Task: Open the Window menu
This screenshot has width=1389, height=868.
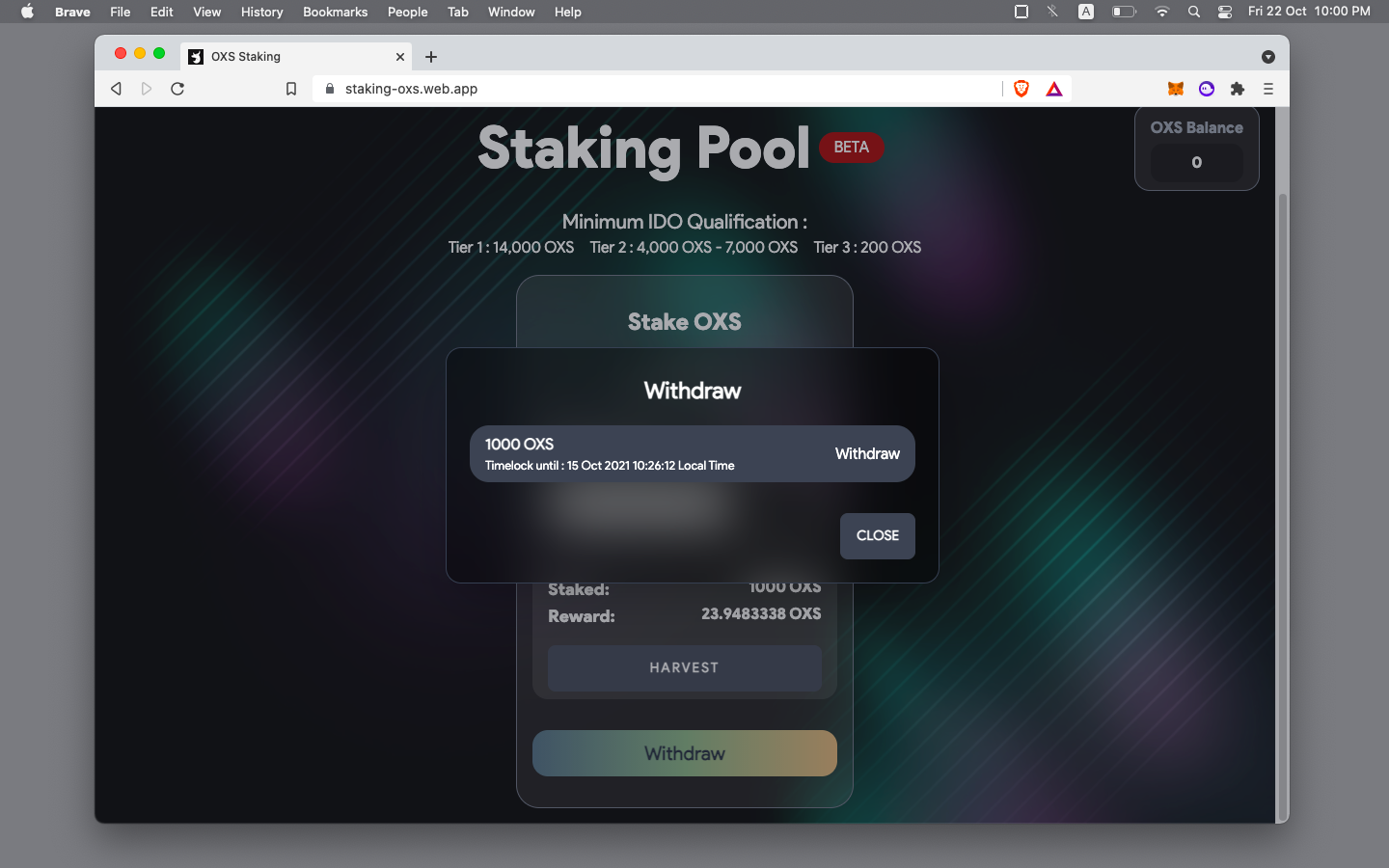Action: pos(511,12)
